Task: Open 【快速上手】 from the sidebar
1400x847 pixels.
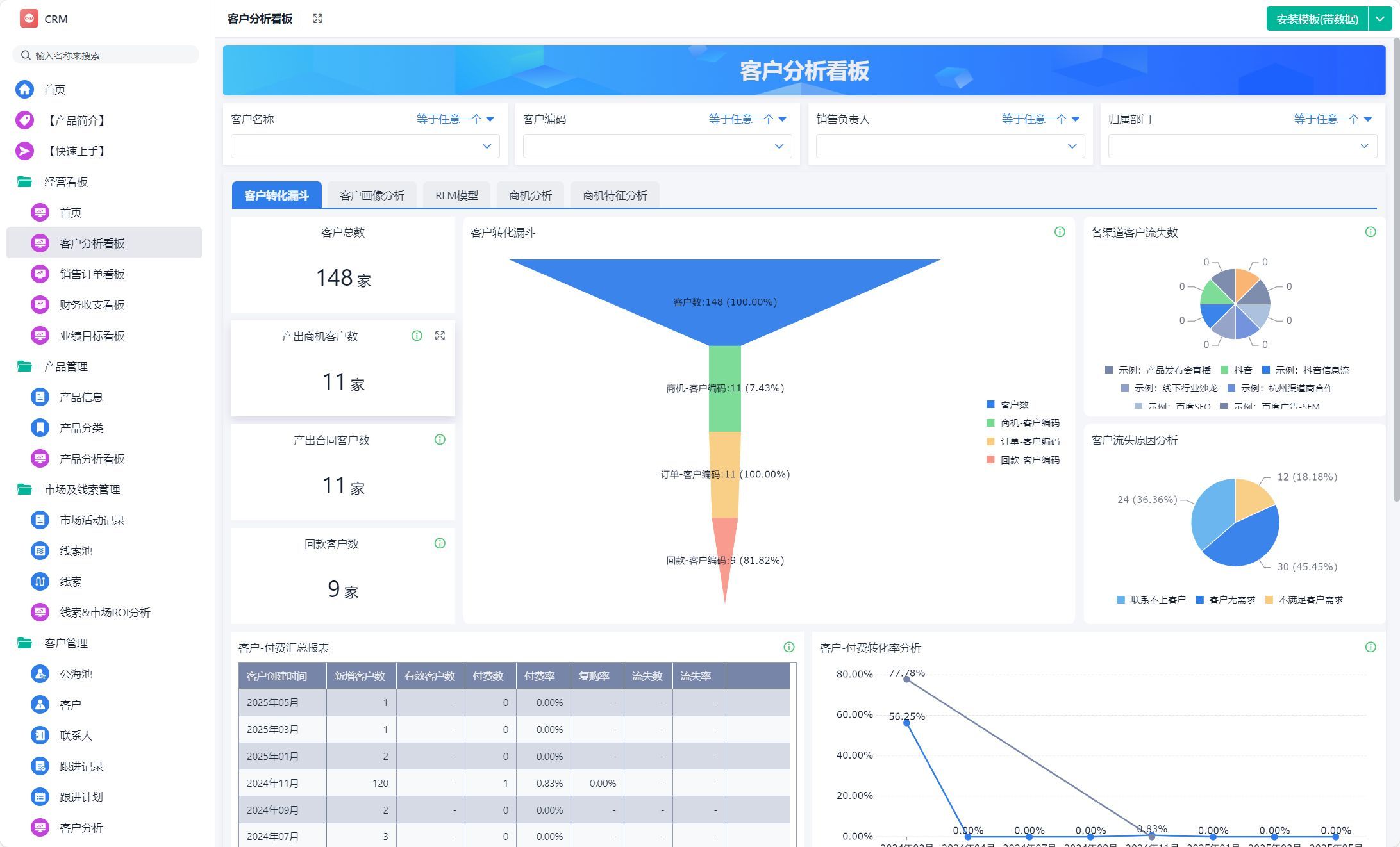Action: pos(77,151)
